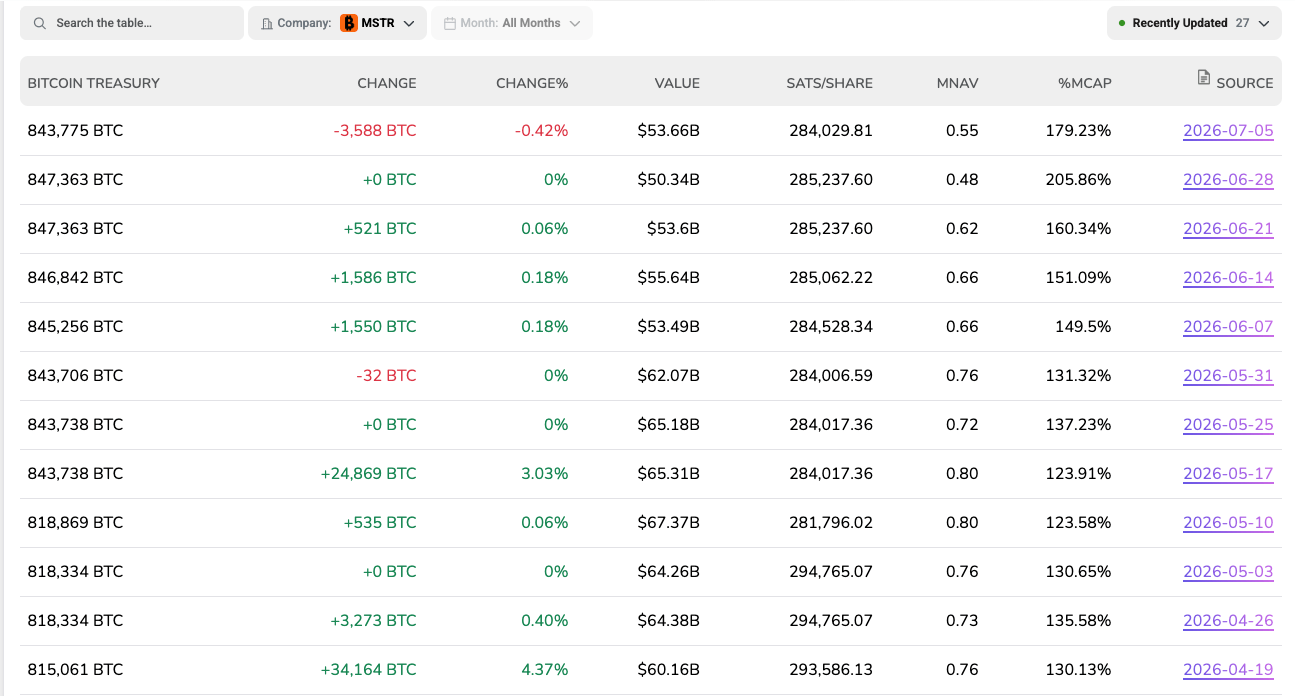1295x696 pixels.
Task: Click the 293,586.13 sats/share cell
Action: pyautogui.click(x=831, y=670)
